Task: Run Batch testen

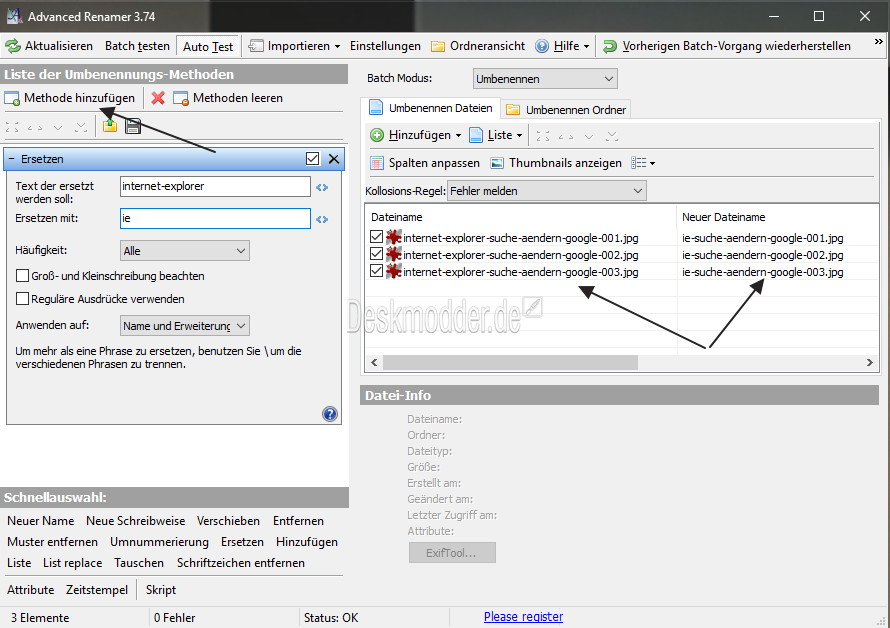Action: [137, 46]
